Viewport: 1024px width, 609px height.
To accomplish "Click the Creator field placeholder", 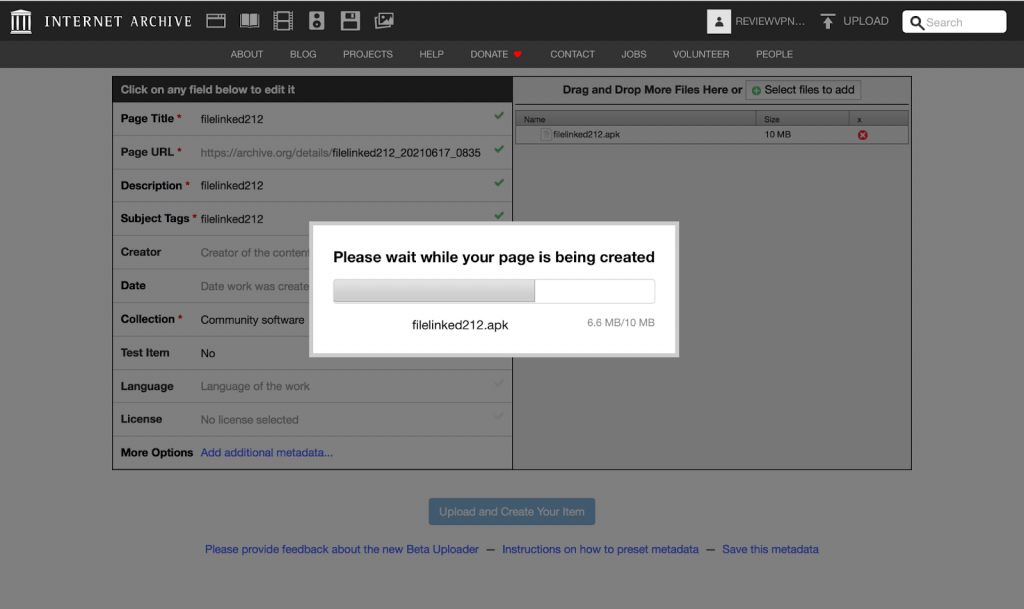I will point(255,253).
